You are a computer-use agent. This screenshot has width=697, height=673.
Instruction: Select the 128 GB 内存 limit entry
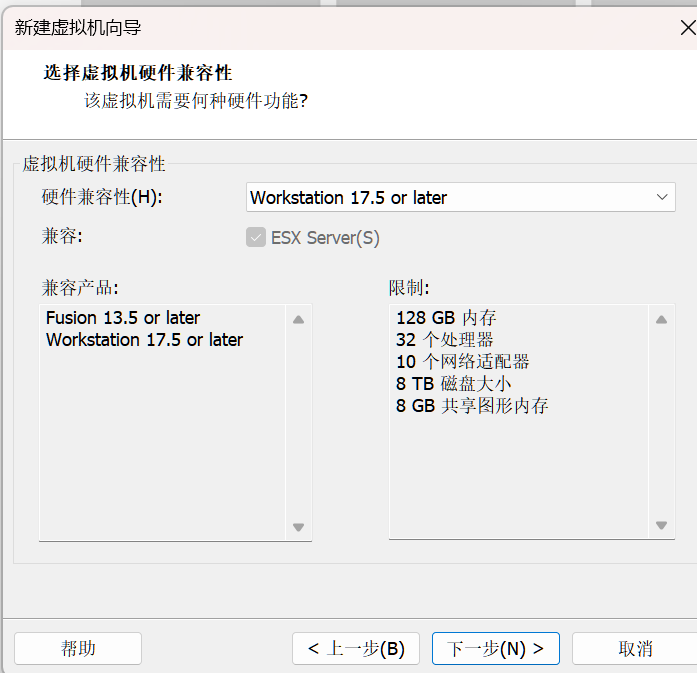446,318
